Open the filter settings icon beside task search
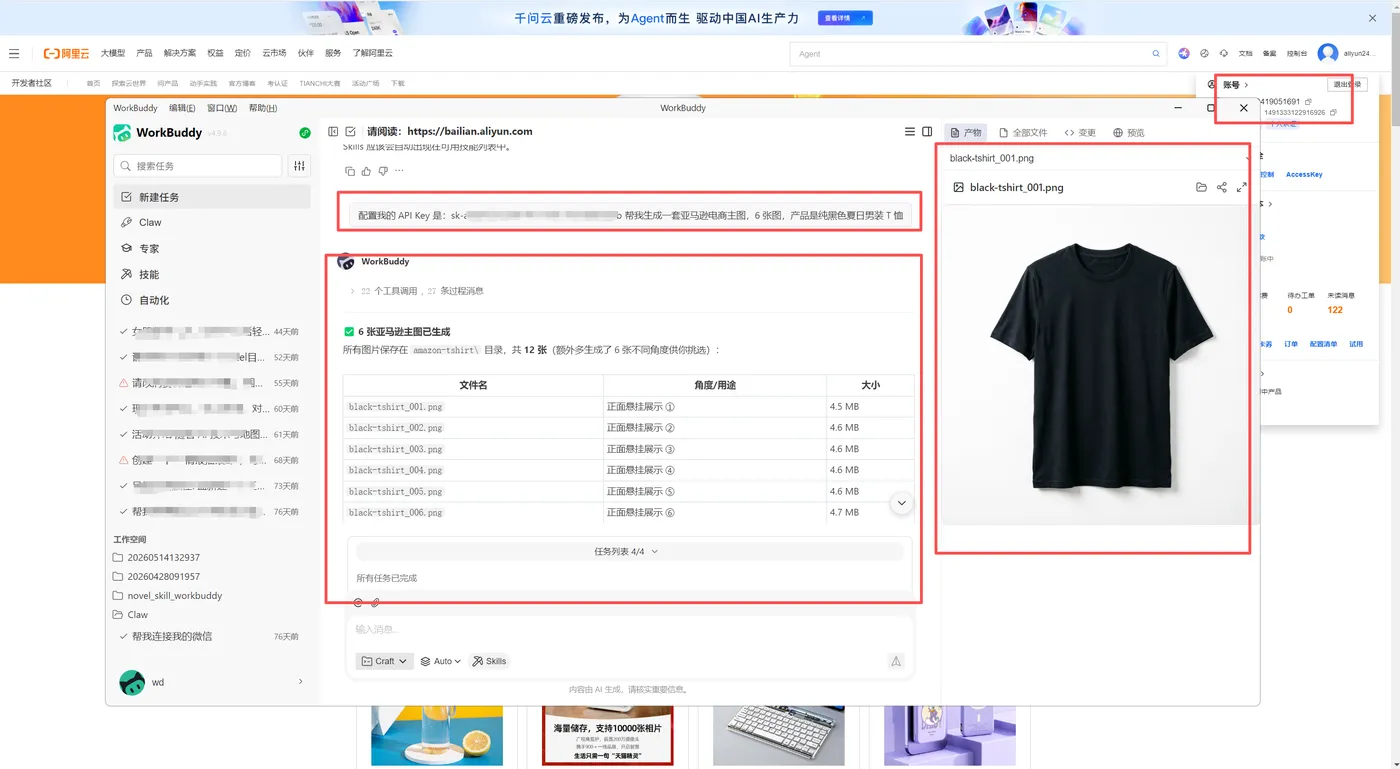Viewport: 1400px width, 769px height. 299,166
